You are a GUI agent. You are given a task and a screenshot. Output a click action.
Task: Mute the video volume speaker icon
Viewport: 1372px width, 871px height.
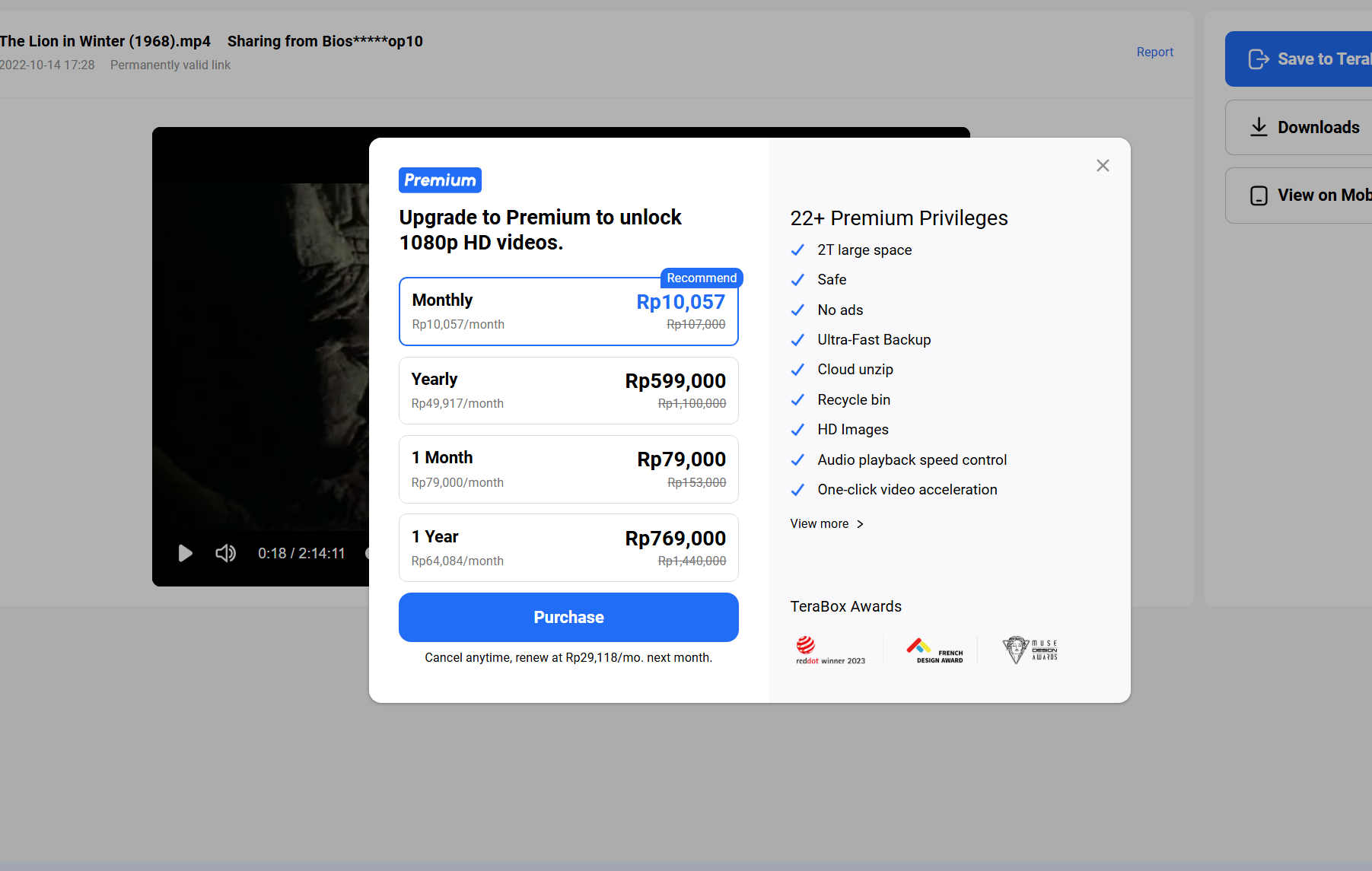225,553
